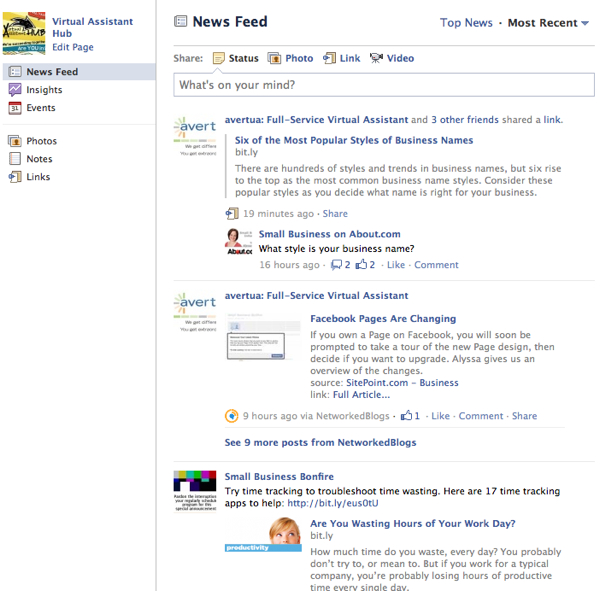Click the Link share icon
The width and height of the screenshot is (600, 591).
[x=329, y=59]
